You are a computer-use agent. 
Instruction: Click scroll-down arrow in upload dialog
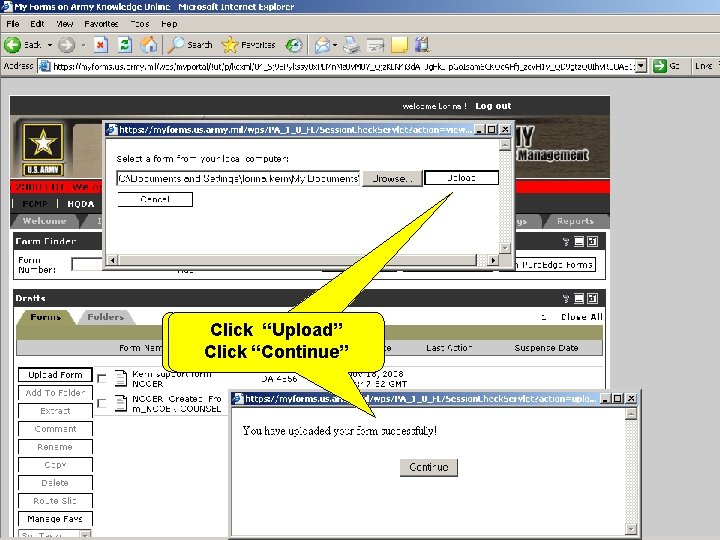pyautogui.click(x=505, y=248)
